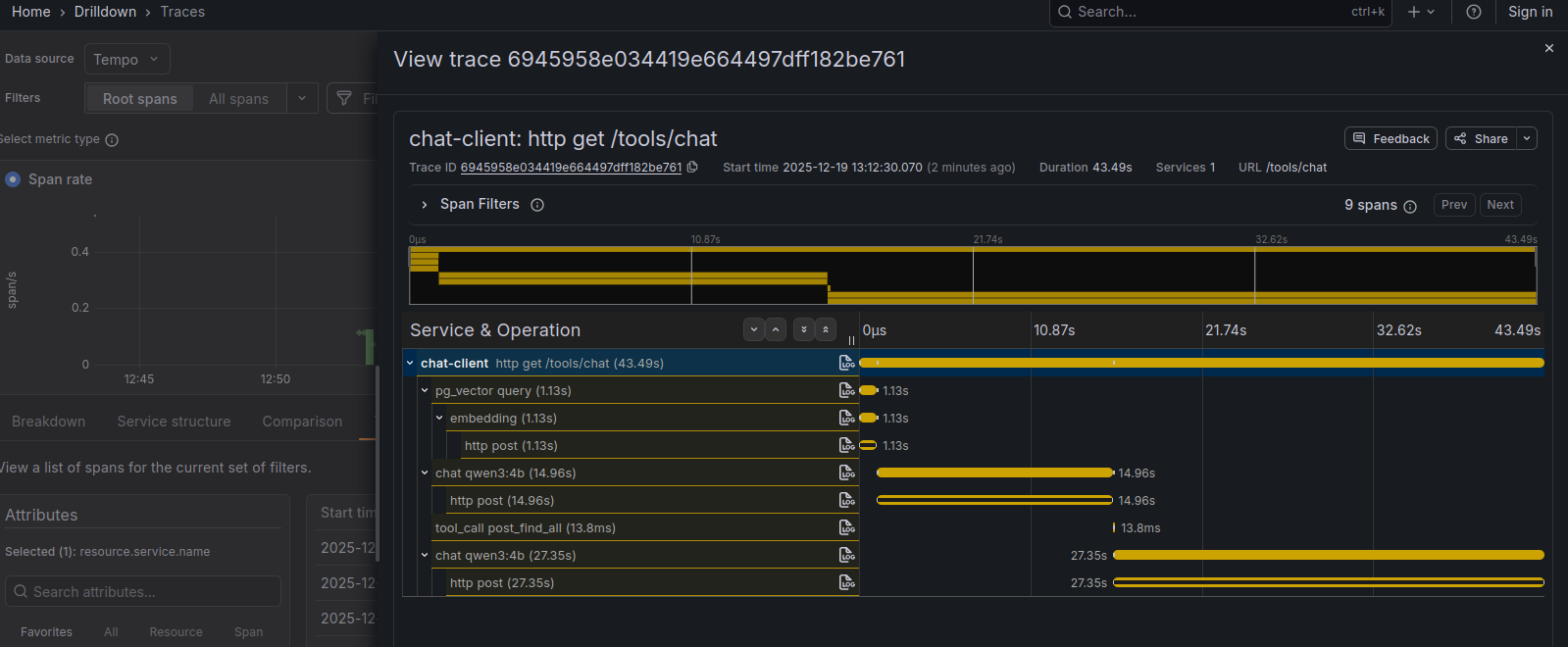Click the expand all spans double-chevron icon
Image resolution: width=1568 pixels, height=647 pixels.
coord(804,330)
